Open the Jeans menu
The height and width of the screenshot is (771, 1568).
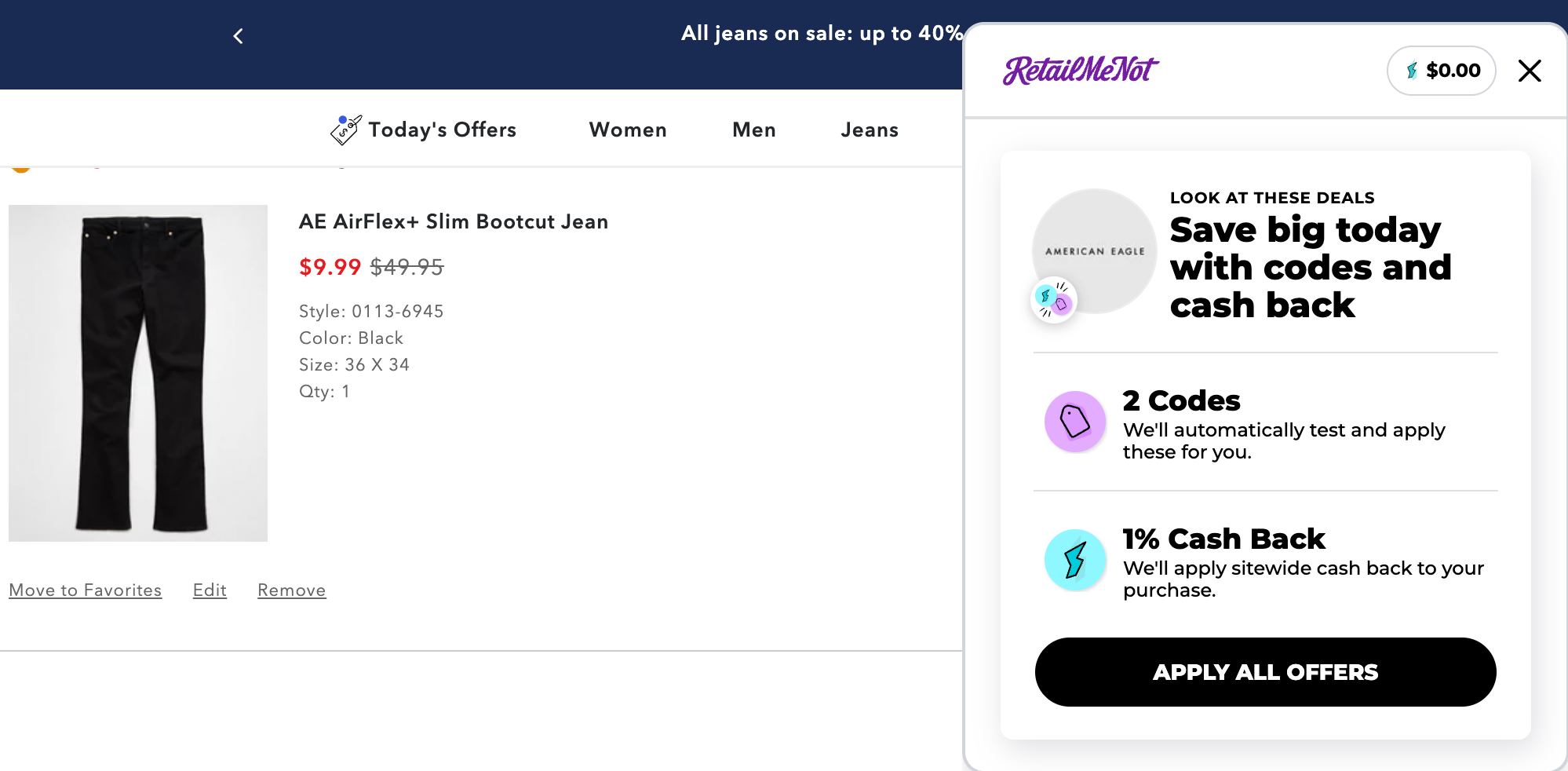(870, 130)
